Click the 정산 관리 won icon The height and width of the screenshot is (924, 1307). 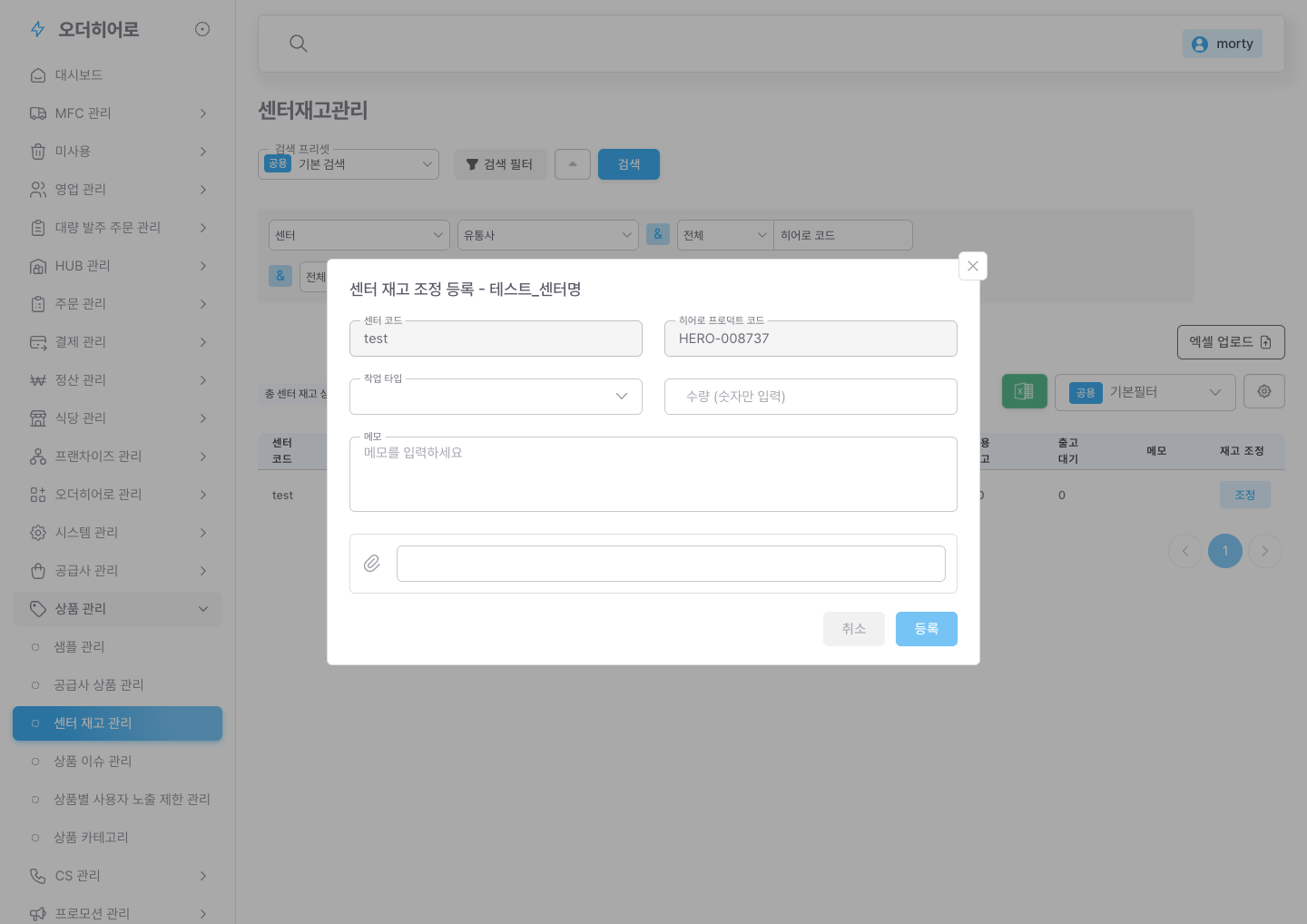(38, 380)
